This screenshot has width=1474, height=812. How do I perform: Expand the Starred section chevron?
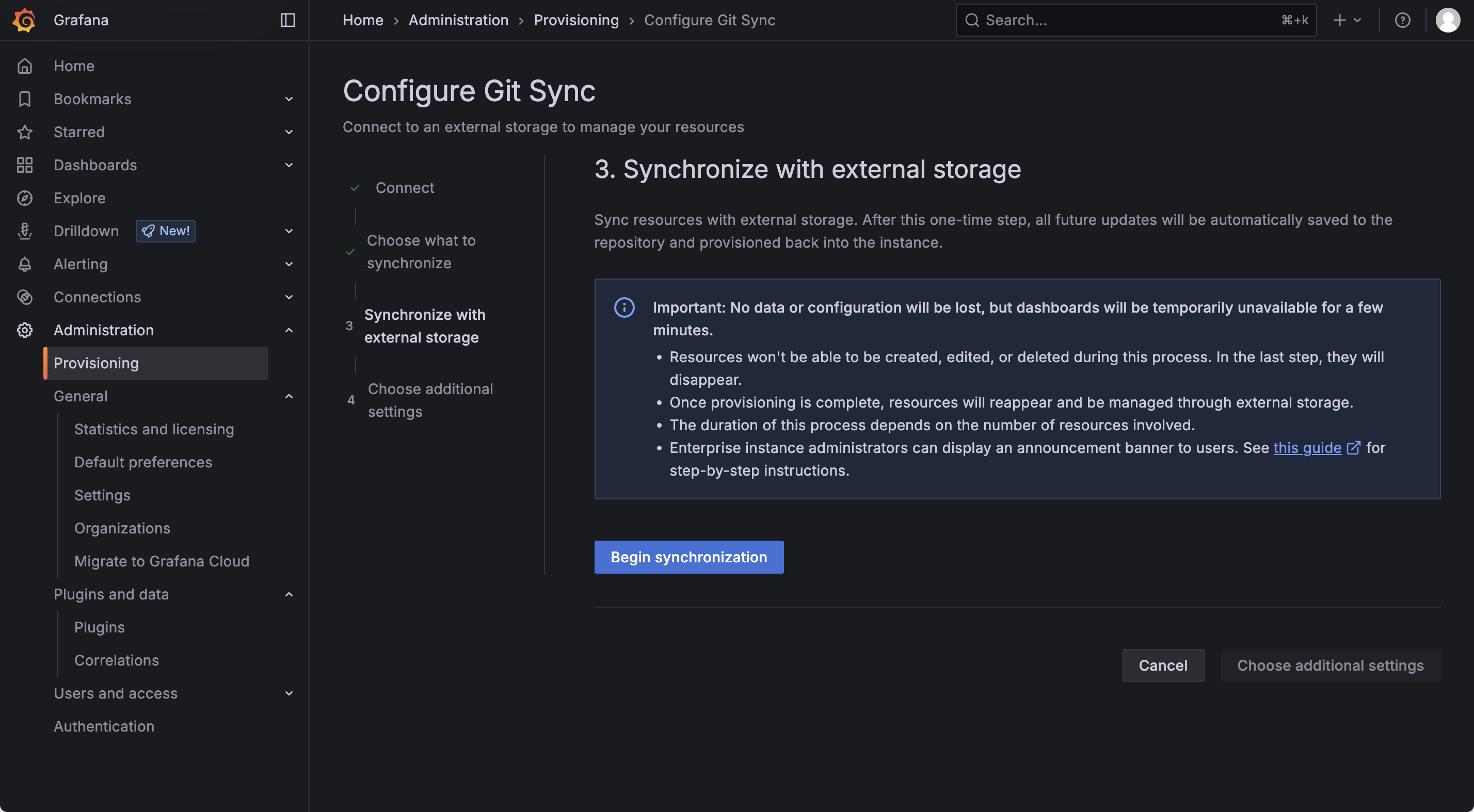click(289, 132)
